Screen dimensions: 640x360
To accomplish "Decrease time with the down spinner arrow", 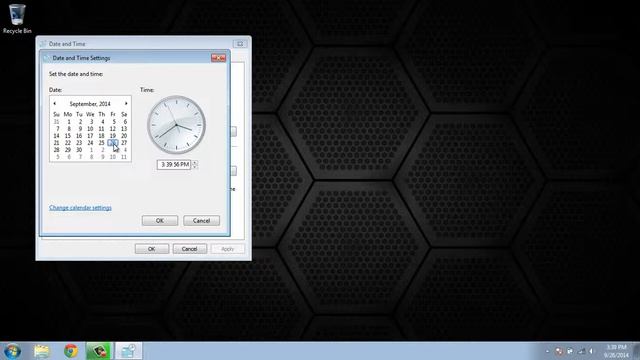I will pyautogui.click(x=195, y=167).
